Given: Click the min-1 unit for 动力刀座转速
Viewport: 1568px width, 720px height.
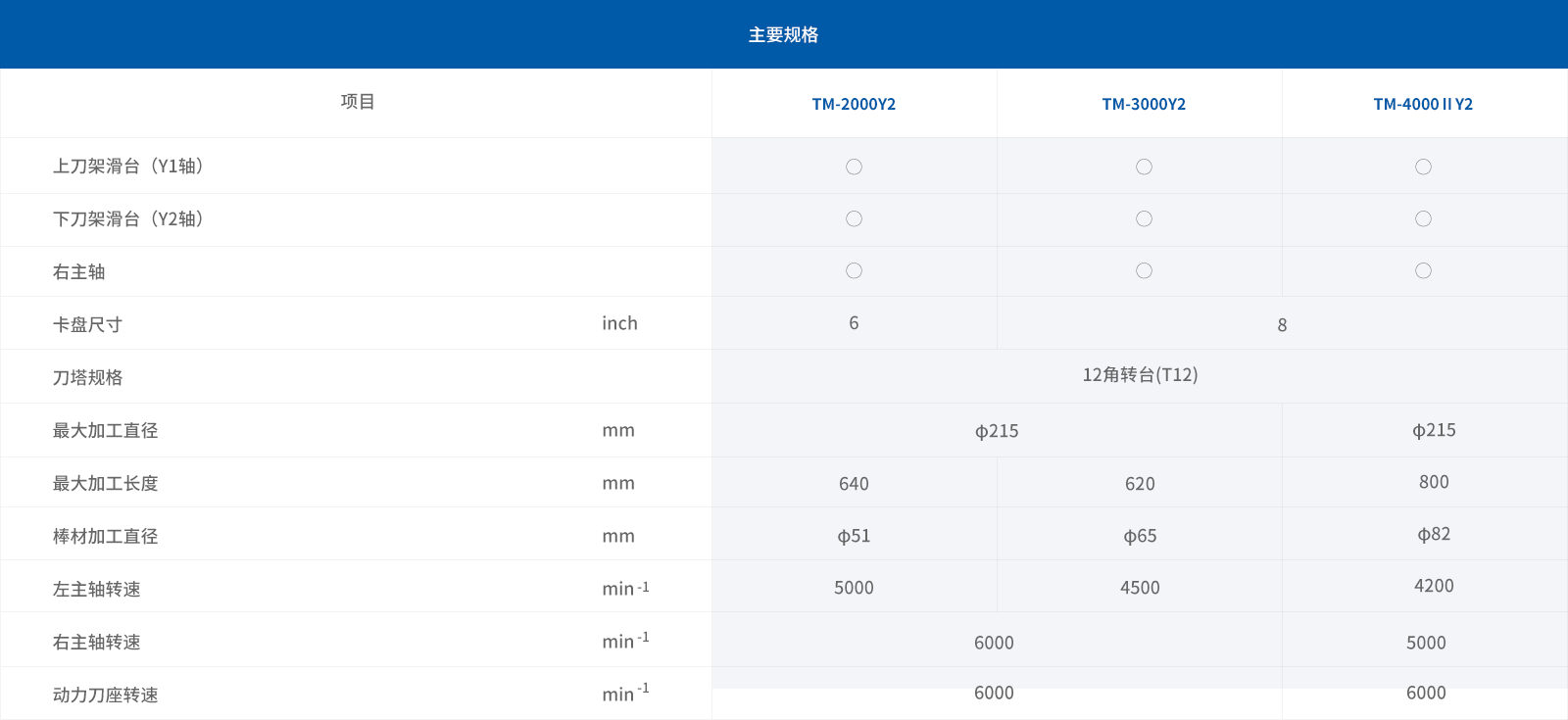Looking at the screenshot, I should 625,693.
